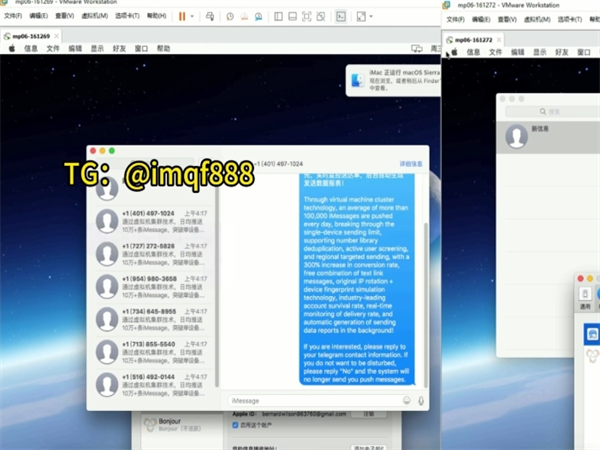Viewport: 600px width, 450px height.
Task: Click the VMware full screen mode icon
Action: pos(306,16)
